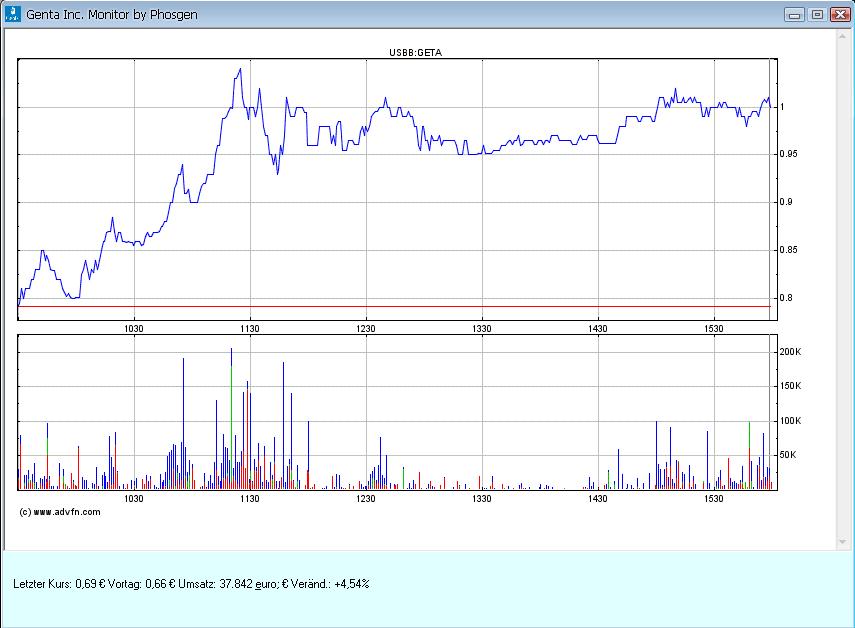Click the Umsatz 37.842 euro value
Image resolution: width=855 pixels, height=628 pixels.
249,584
